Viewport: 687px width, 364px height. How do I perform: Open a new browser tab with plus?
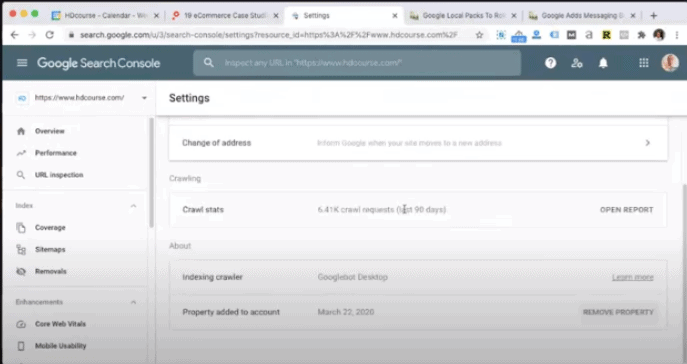pos(654,16)
